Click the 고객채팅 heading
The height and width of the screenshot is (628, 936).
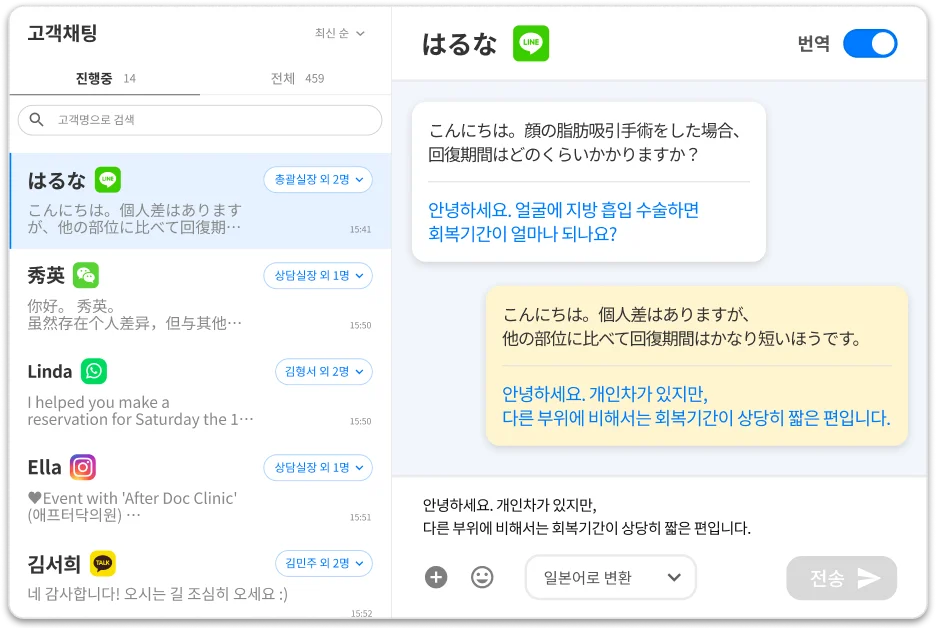pos(62,33)
